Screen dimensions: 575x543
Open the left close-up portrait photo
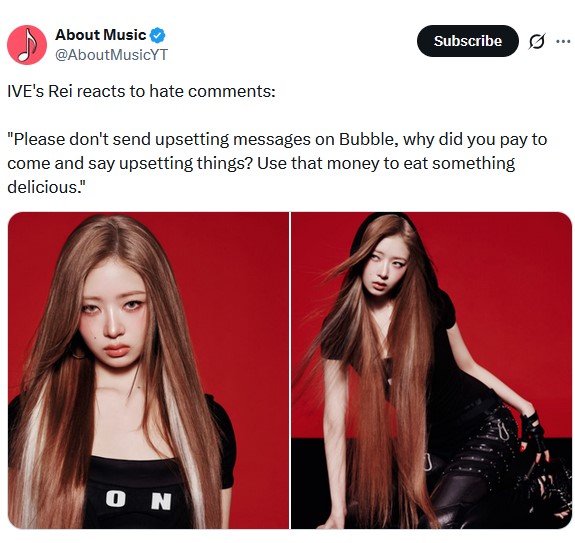148,370
